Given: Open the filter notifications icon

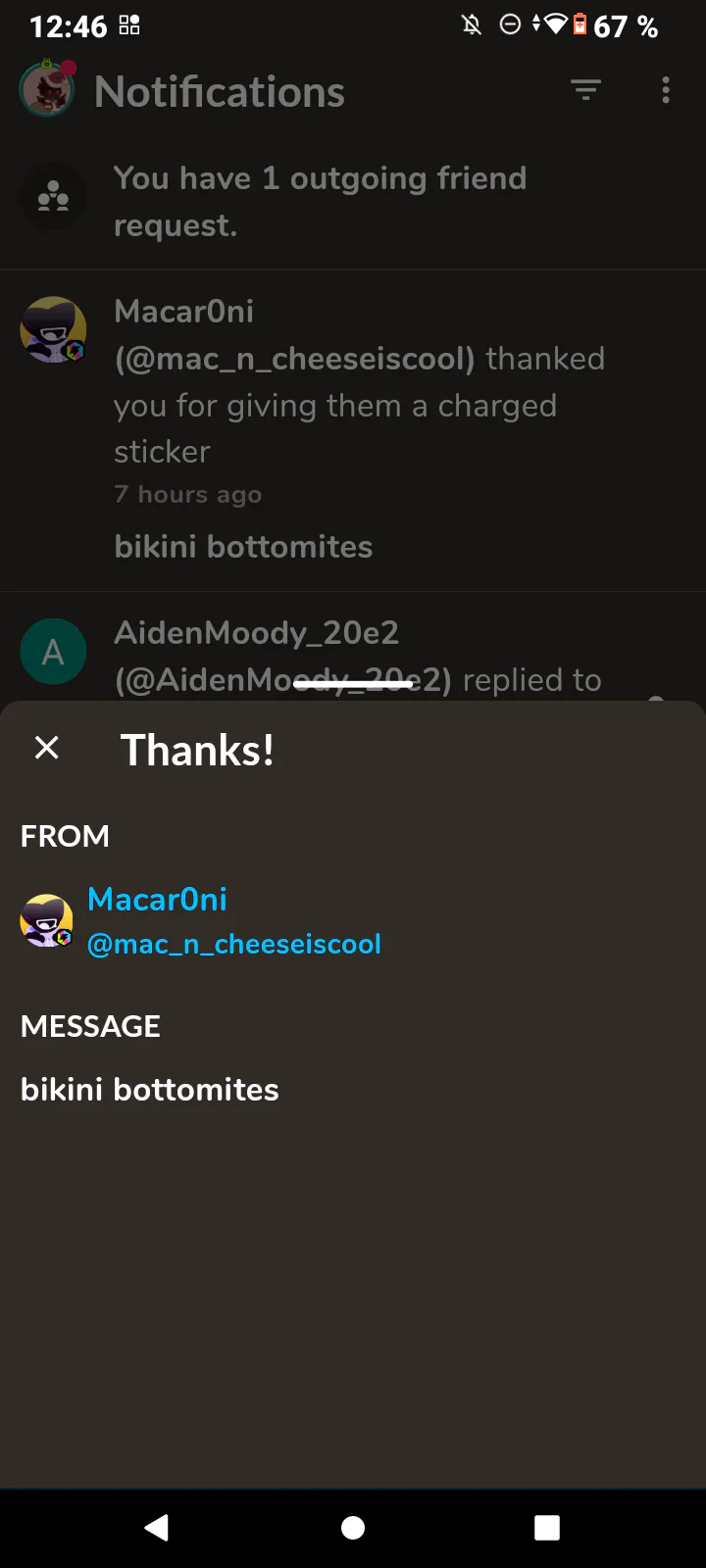Looking at the screenshot, I should [x=585, y=90].
